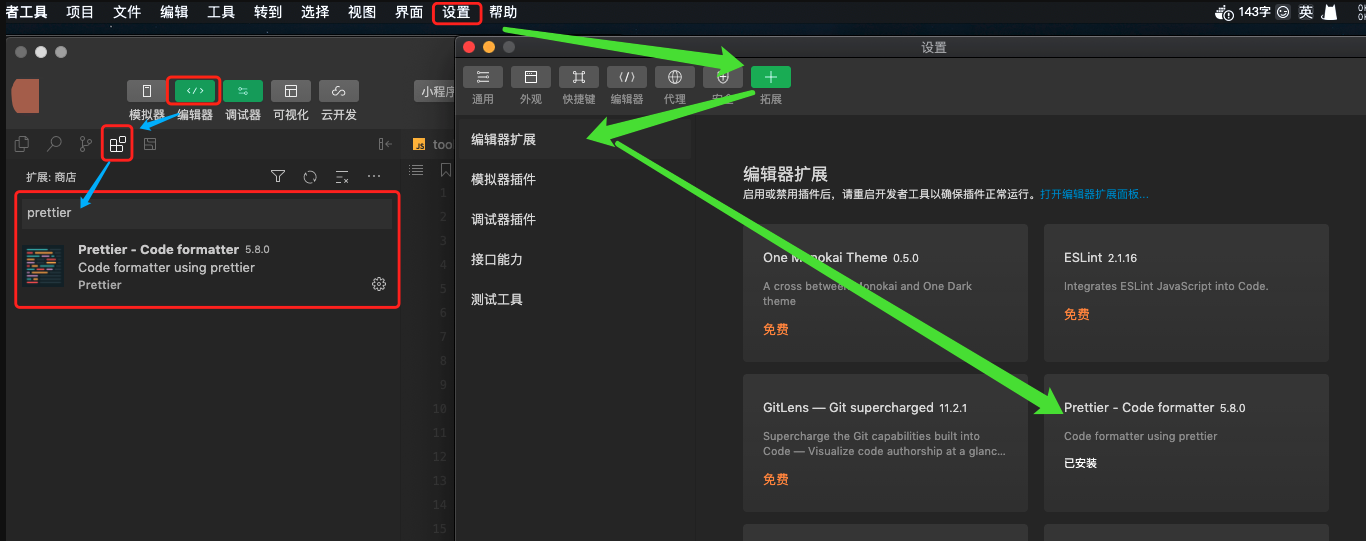Click the bookmark icon in editor breadcrumb
Image resolution: width=1366 pixels, height=541 pixels.
click(x=446, y=169)
